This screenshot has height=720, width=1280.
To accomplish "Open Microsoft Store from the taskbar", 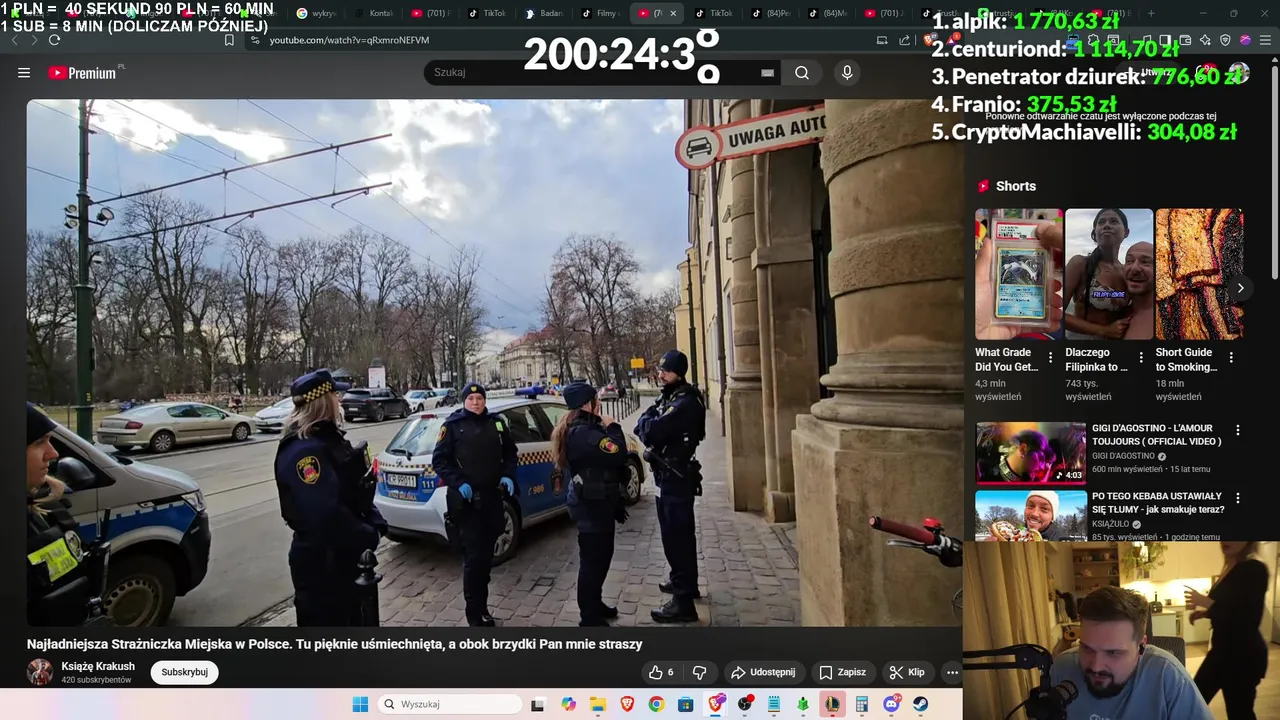I will 686,704.
